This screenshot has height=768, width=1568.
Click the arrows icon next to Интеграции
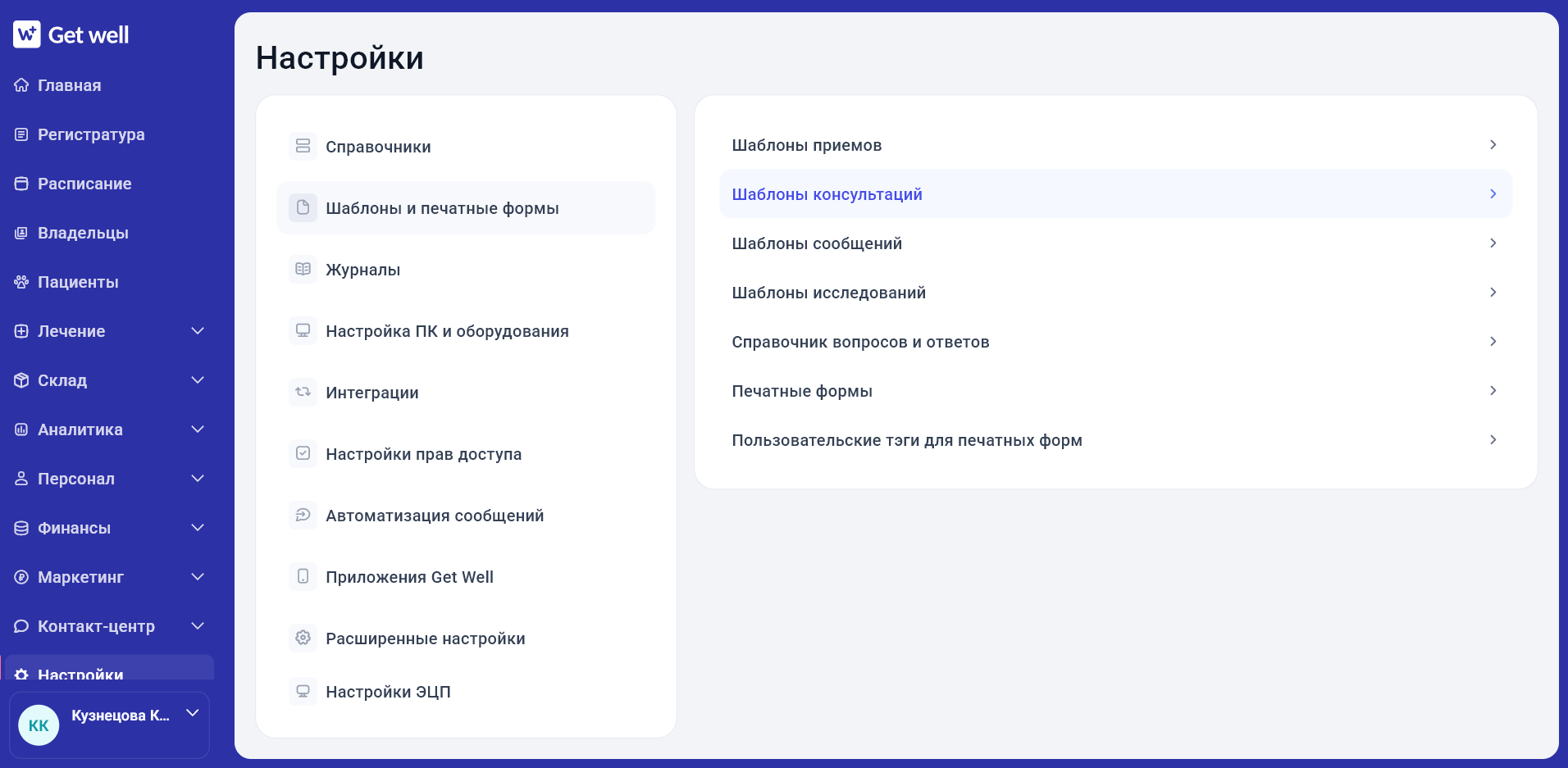[303, 392]
